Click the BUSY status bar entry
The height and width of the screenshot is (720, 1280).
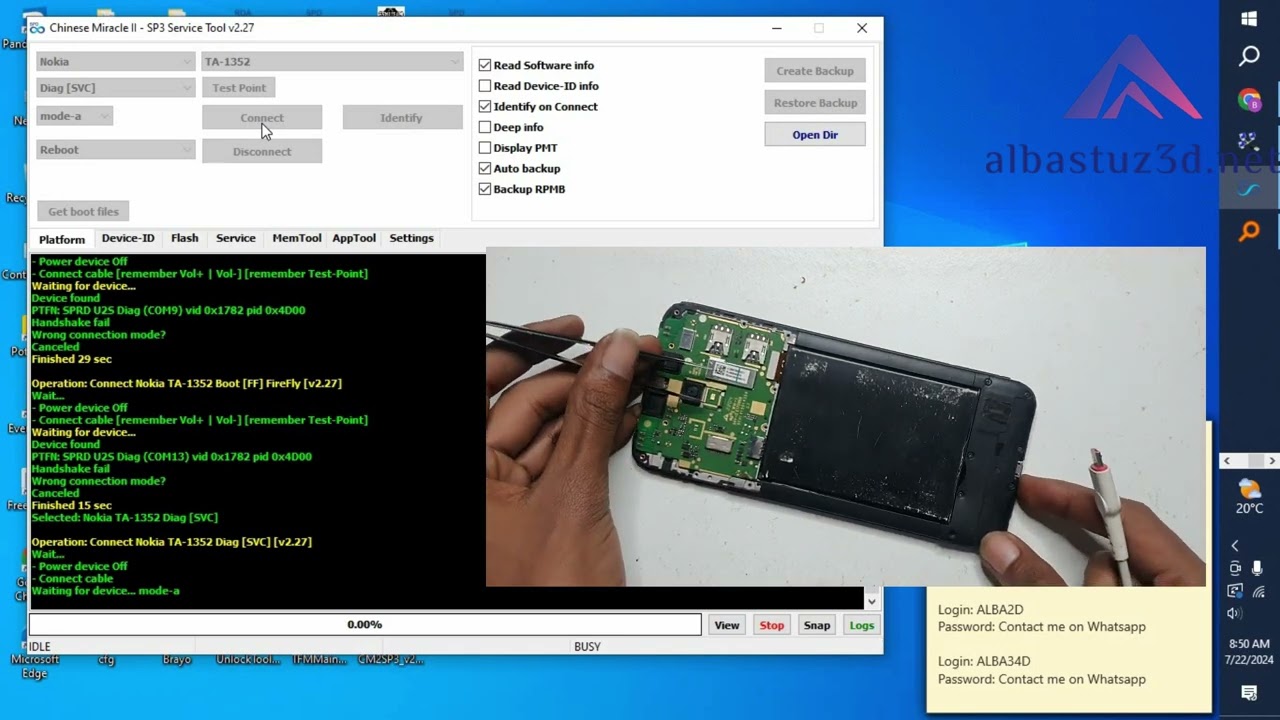587,647
